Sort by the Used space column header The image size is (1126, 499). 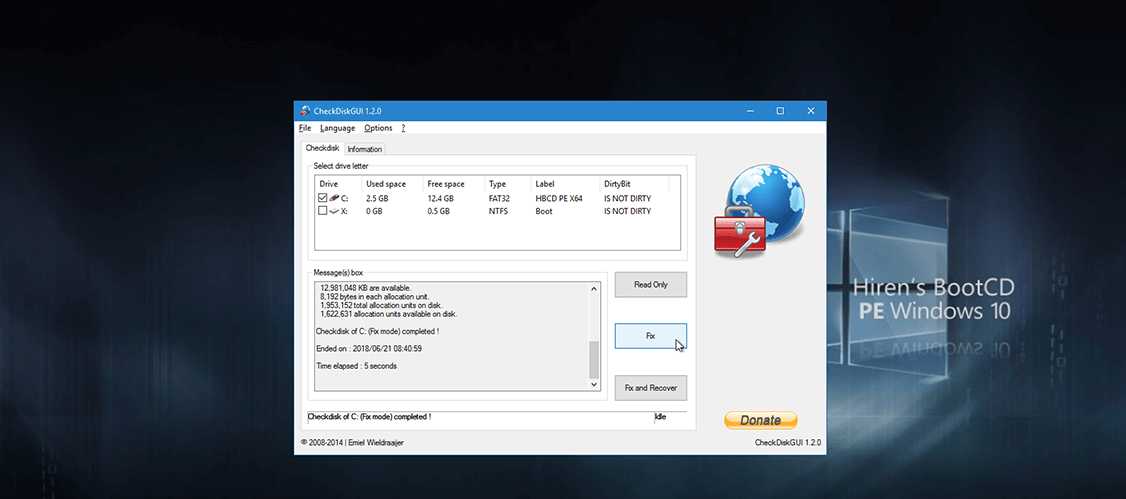[x=391, y=184]
